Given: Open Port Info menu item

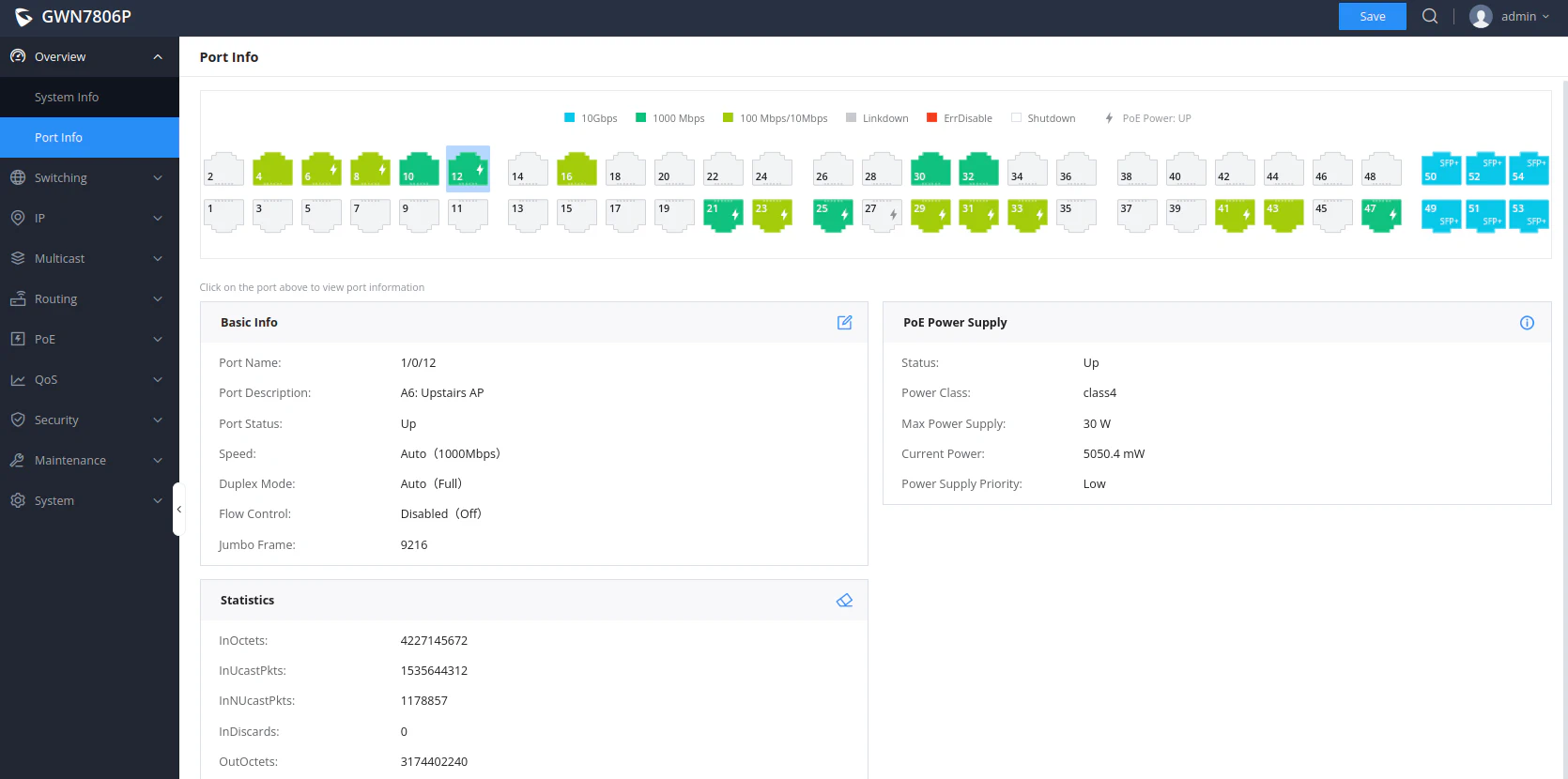Looking at the screenshot, I should [89, 137].
